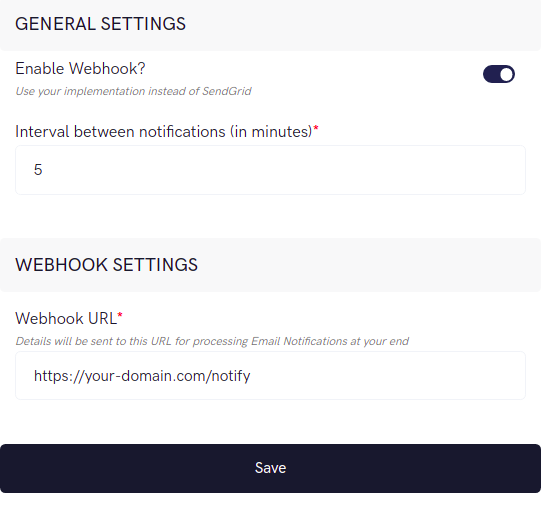Click the "Details will be sent" helper text
This screenshot has height=508, width=543.
pos(212,341)
